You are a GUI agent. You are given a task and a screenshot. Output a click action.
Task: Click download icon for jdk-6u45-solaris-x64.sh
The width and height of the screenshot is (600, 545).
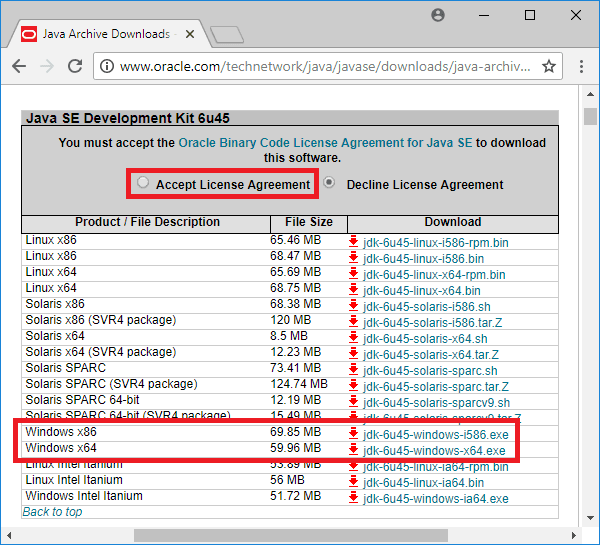353,338
